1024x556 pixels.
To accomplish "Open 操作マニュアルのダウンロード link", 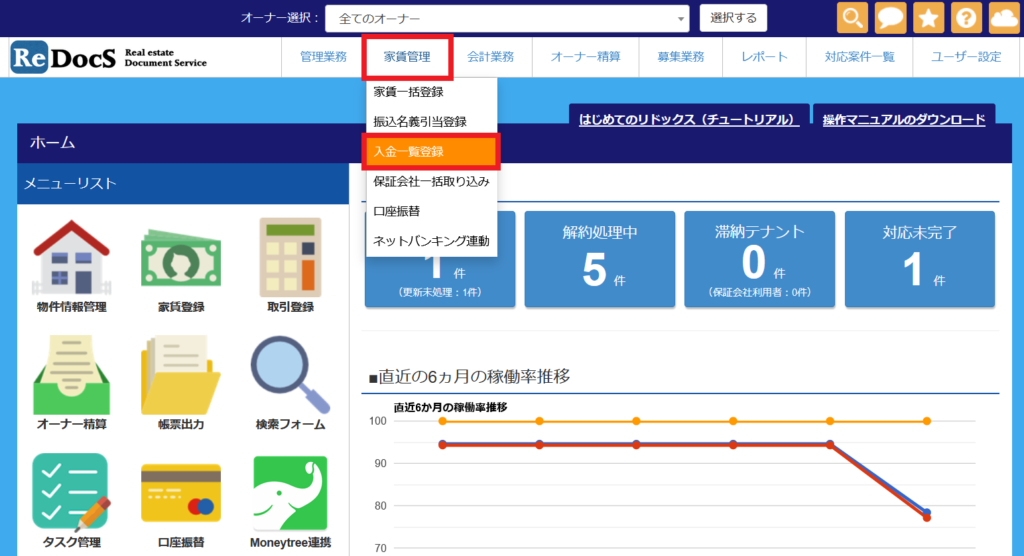I will (x=904, y=120).
